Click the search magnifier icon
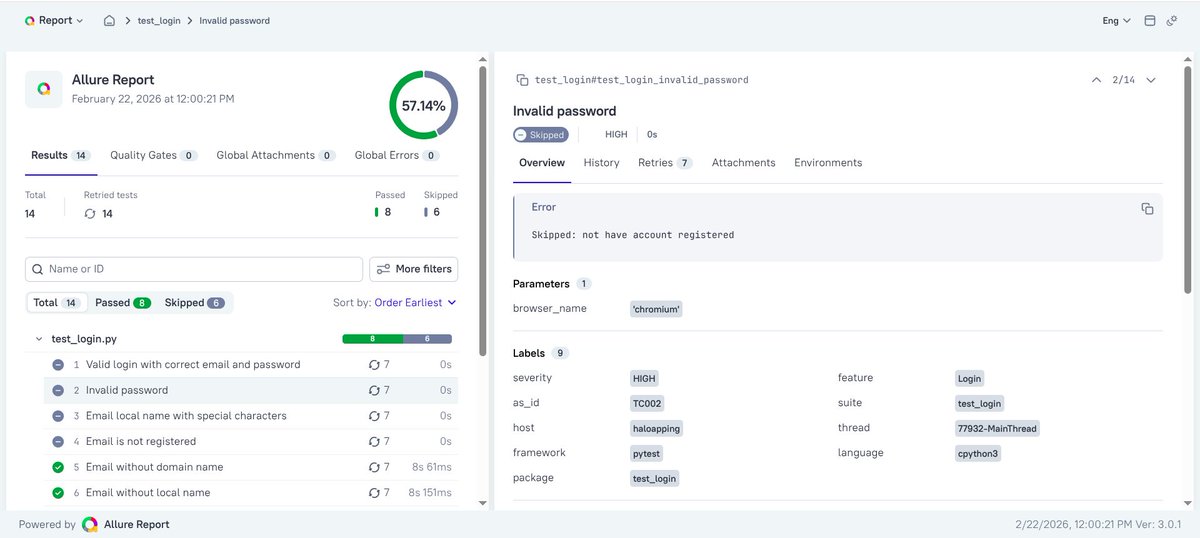The image size is (1200, 538). pyautogui.click(x=38, y=269)
